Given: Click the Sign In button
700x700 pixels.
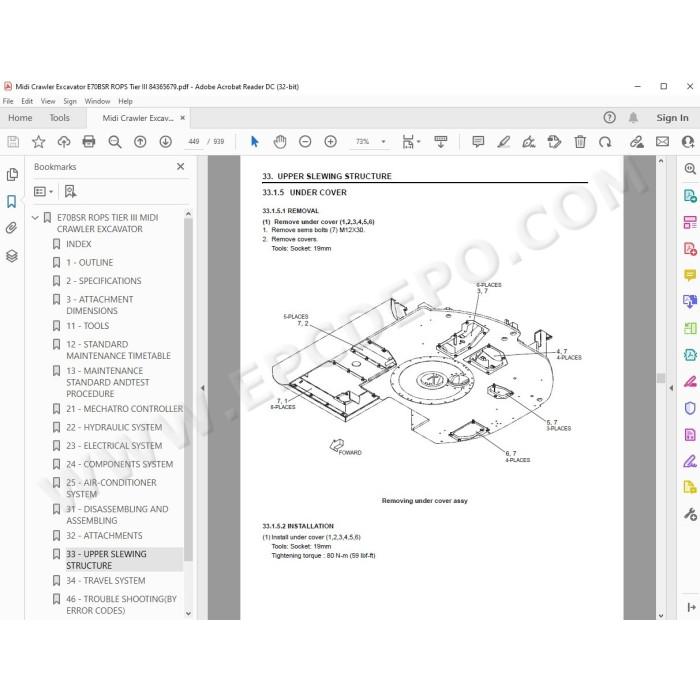Looking at the screenshot, I should pyautogui.click(x=672, y=118).
